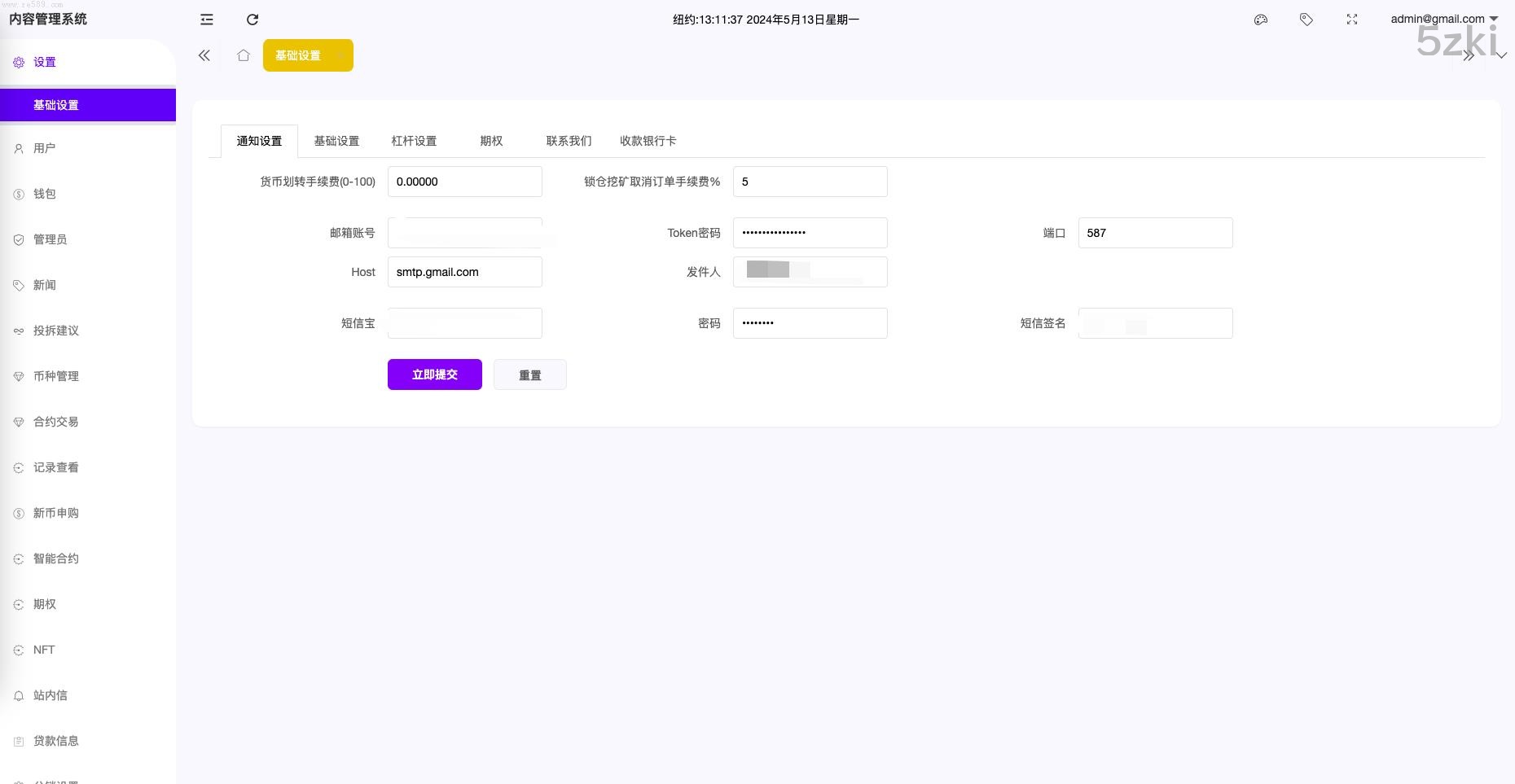Viewport: 1515px width, 784px height.
Task: Expand the tab options down chevron
Action: point(1500,55)
